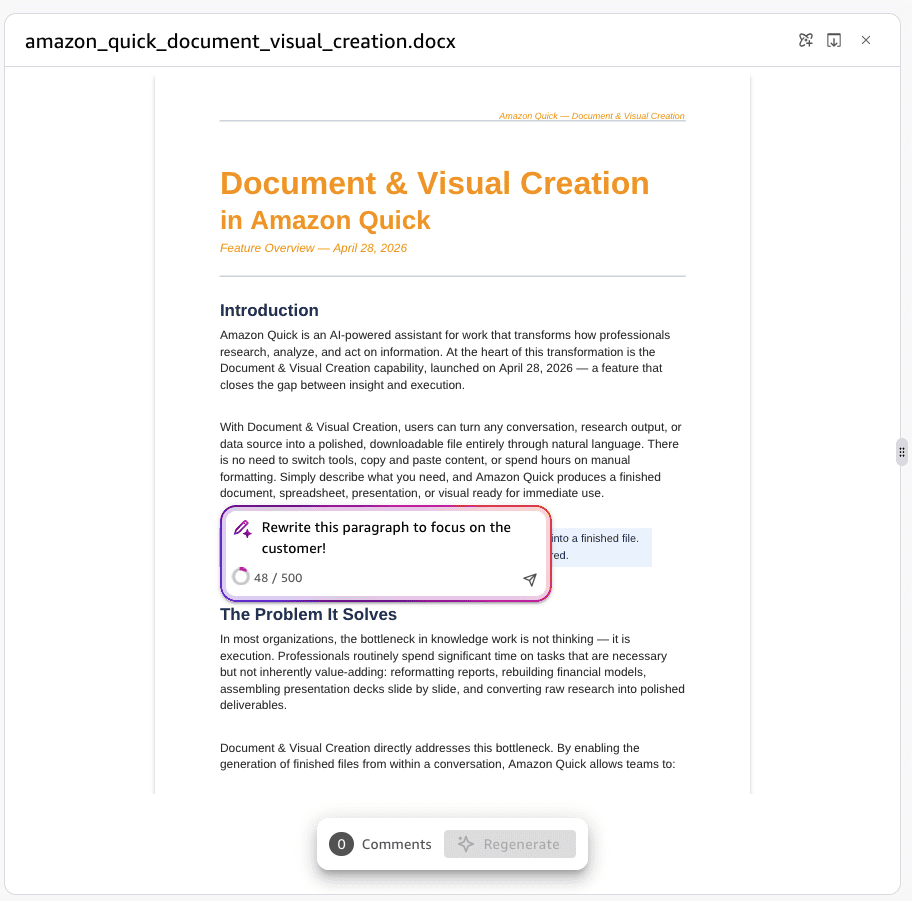
Task: Click the Introduction heading
Action: [269, 310]
